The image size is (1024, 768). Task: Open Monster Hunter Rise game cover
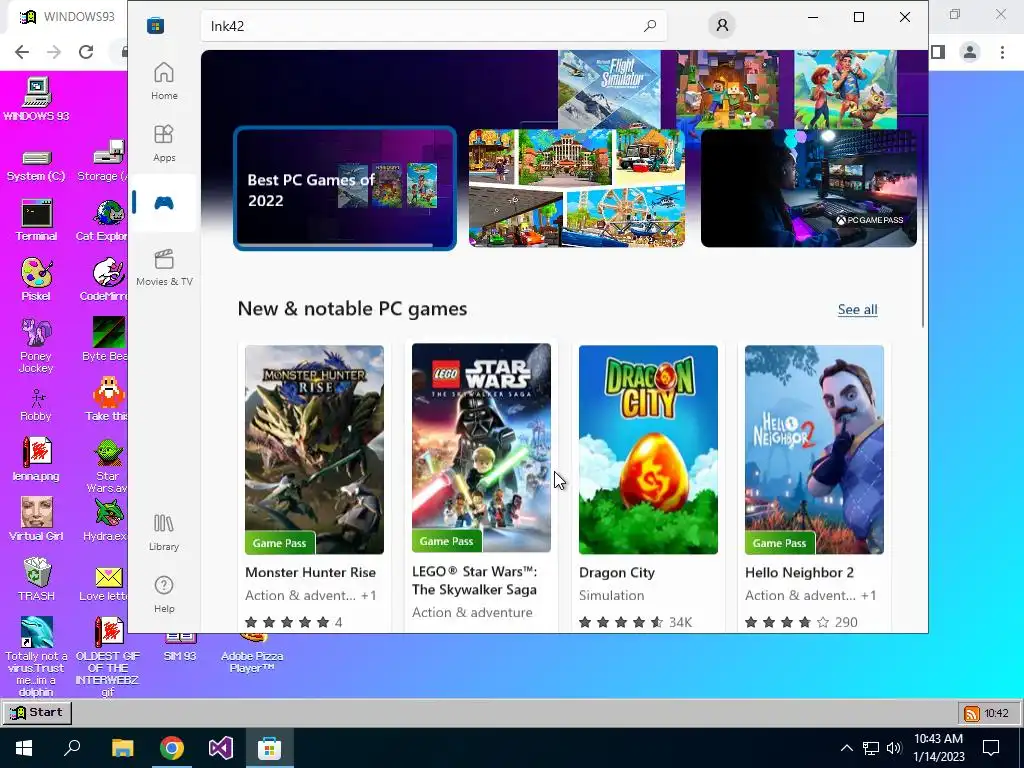pyautogui.click(x=314, y=449)
